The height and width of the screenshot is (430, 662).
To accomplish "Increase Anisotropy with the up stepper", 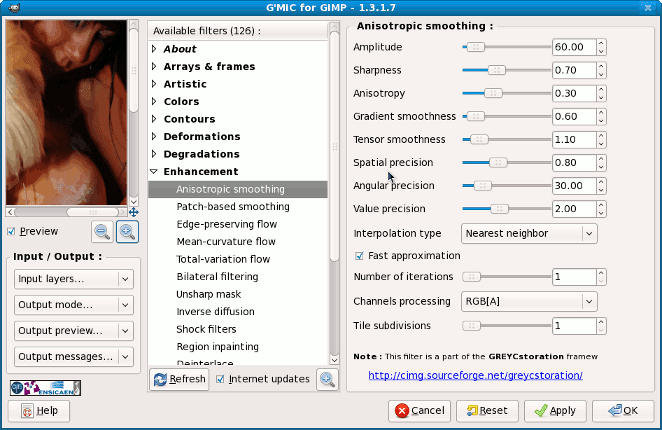I will 601,89.
